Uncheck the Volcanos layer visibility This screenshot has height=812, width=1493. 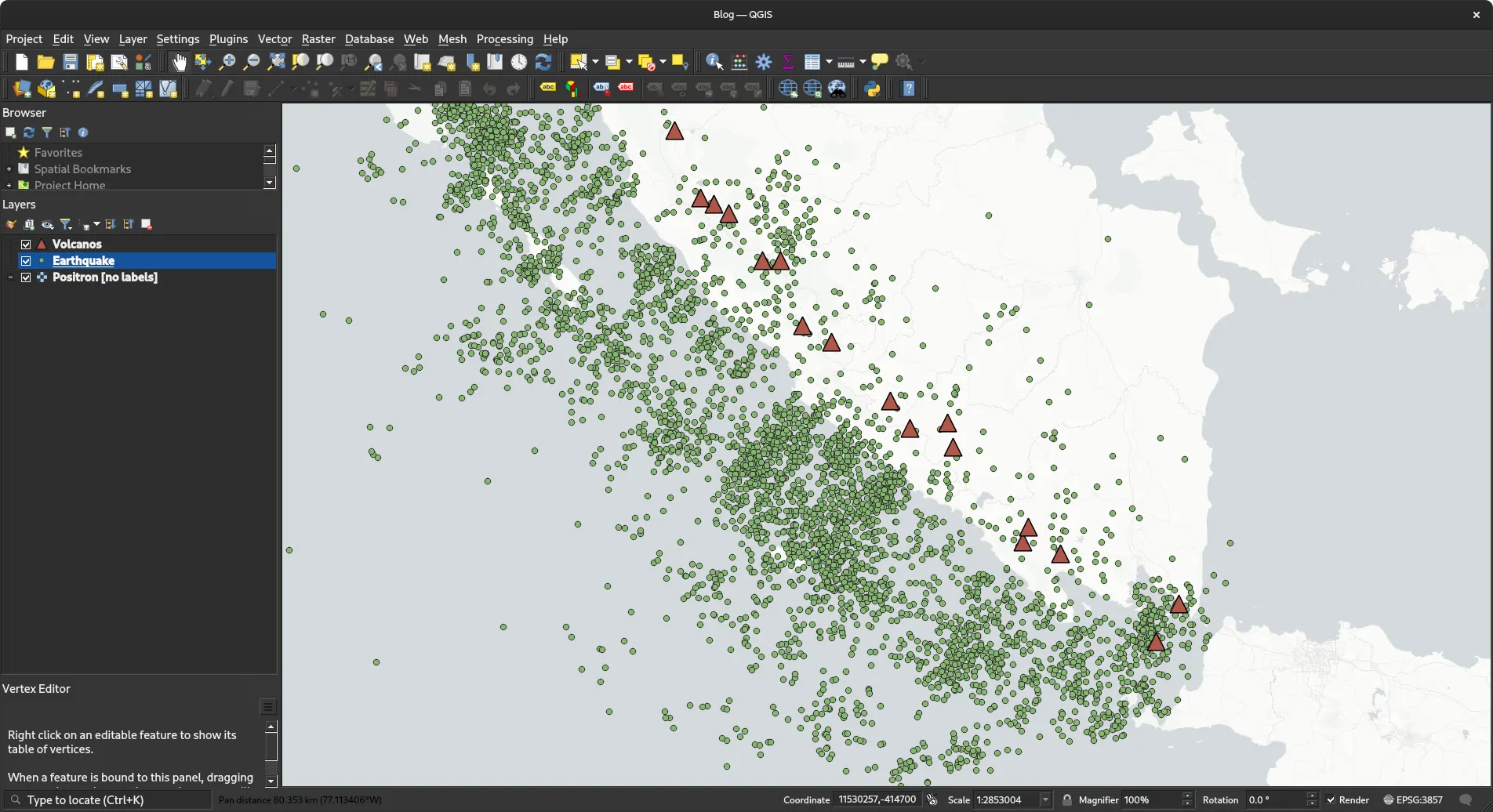pos(26,244)
